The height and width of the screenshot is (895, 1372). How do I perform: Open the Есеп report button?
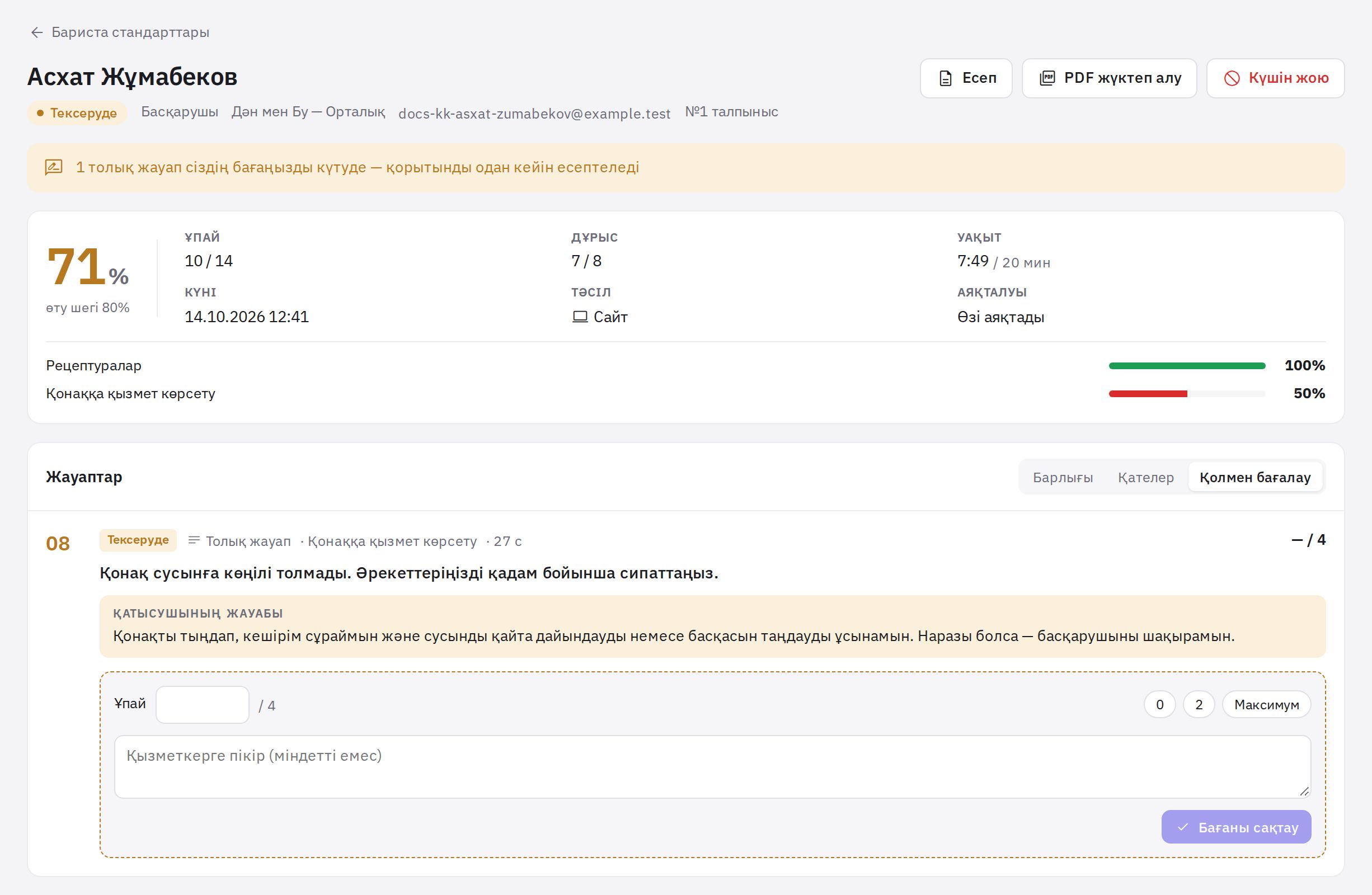pyautogui.click(x=966, y=78)
